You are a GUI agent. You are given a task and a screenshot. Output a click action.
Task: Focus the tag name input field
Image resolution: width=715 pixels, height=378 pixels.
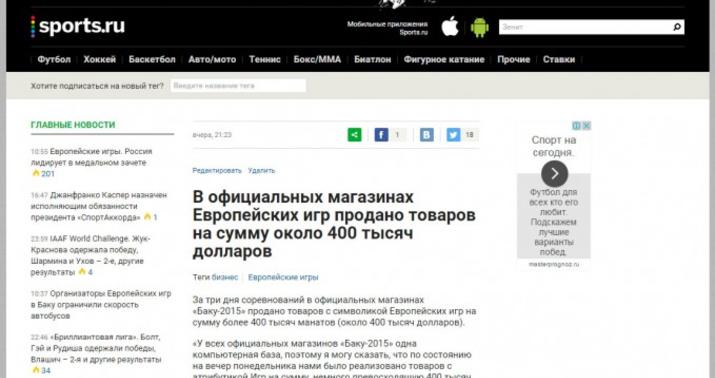click(238, 86)
